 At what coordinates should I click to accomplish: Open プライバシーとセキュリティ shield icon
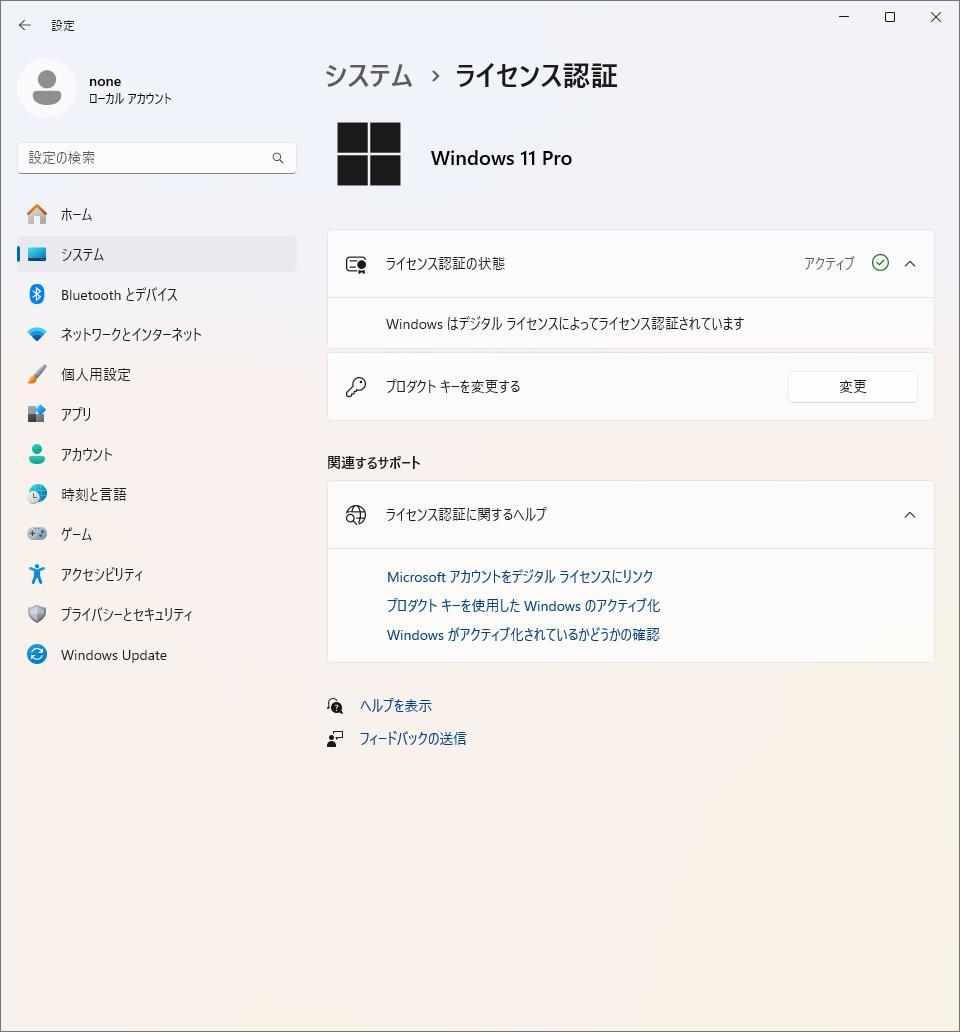[37, 614]
